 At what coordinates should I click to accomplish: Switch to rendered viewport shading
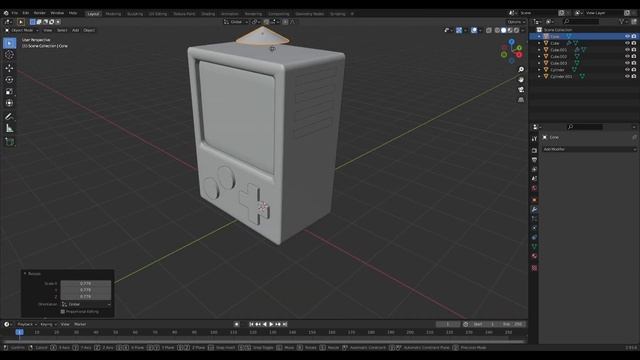pos(516,30)
